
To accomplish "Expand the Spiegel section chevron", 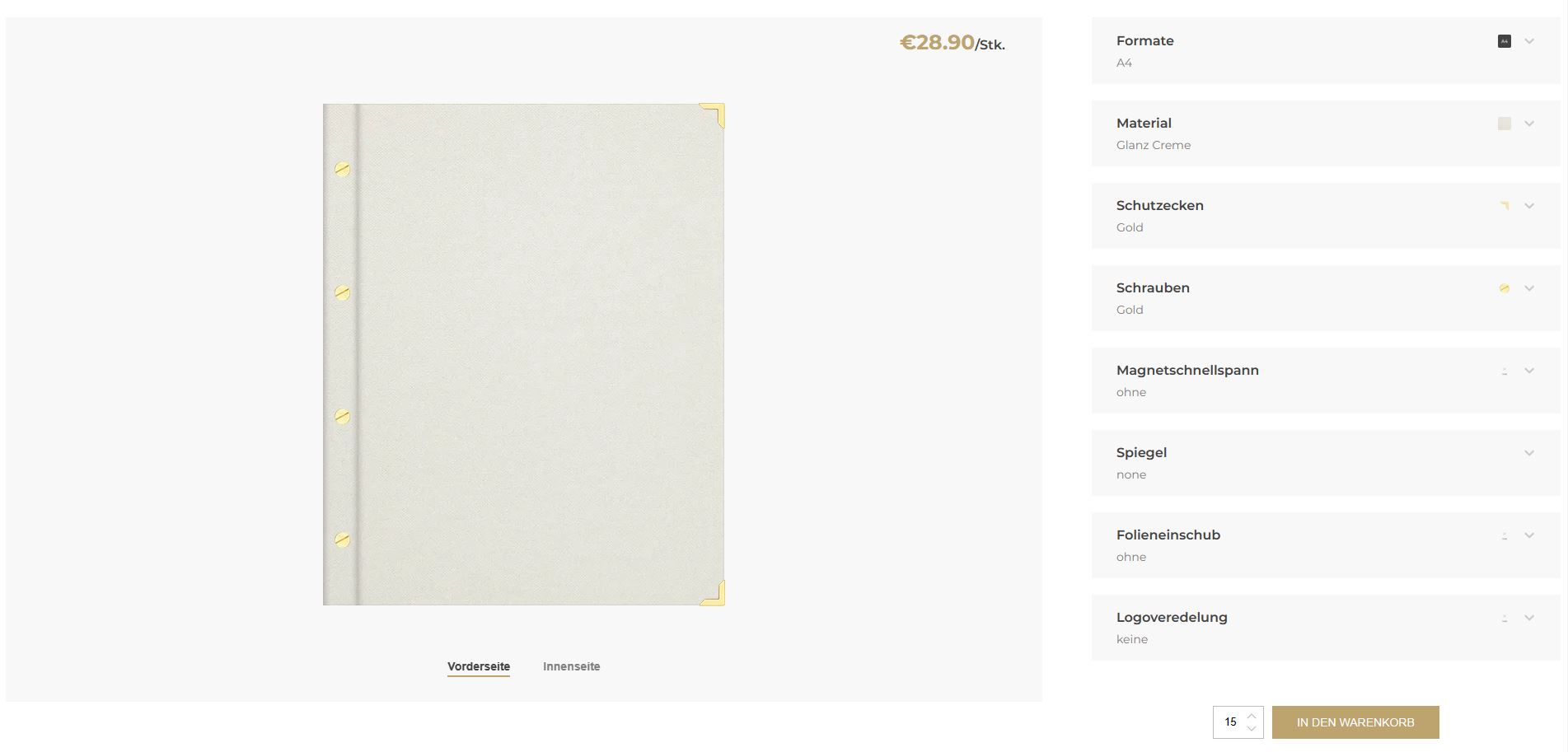I will coord(1529,453).
